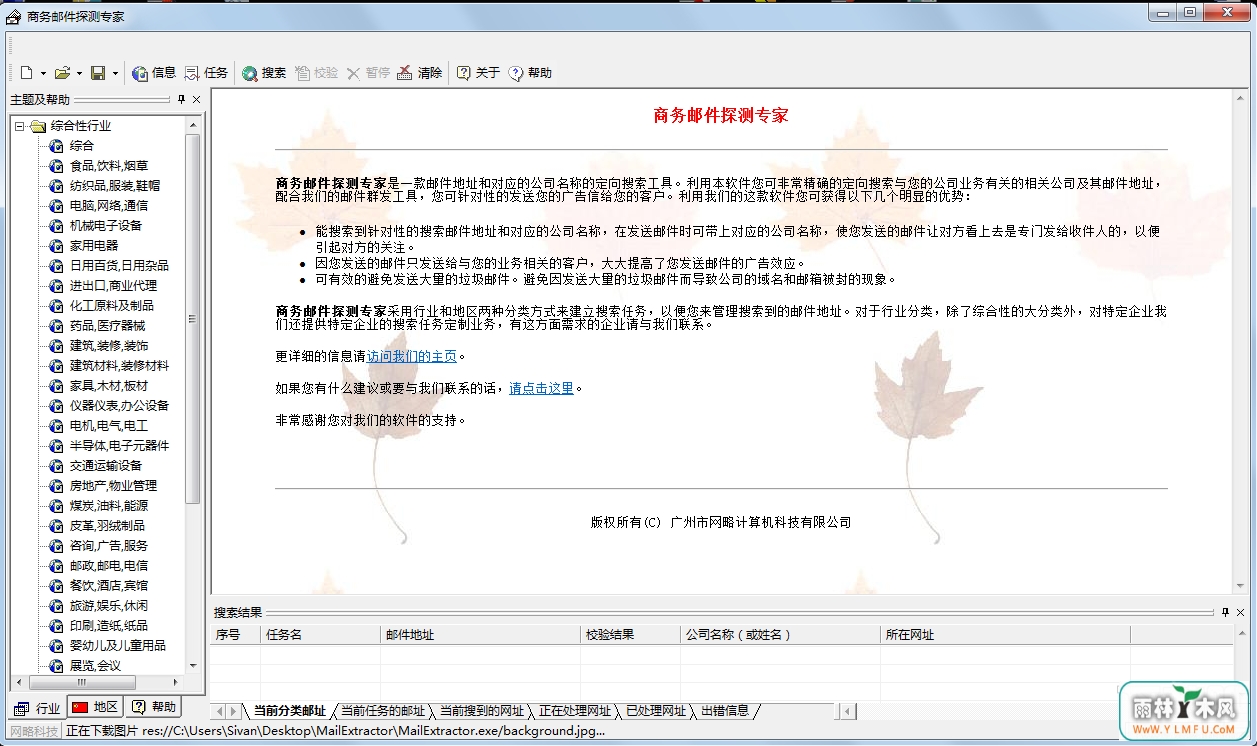Select 皮革,羽绒制品 category
The image size is (1257, 746).
(x=107, y=525)
